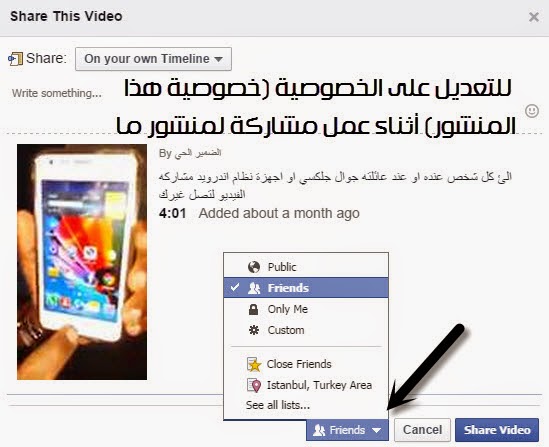Open the smiley emoticon picker
This screenshot has width=549, height=447.
tap(532, 111)
